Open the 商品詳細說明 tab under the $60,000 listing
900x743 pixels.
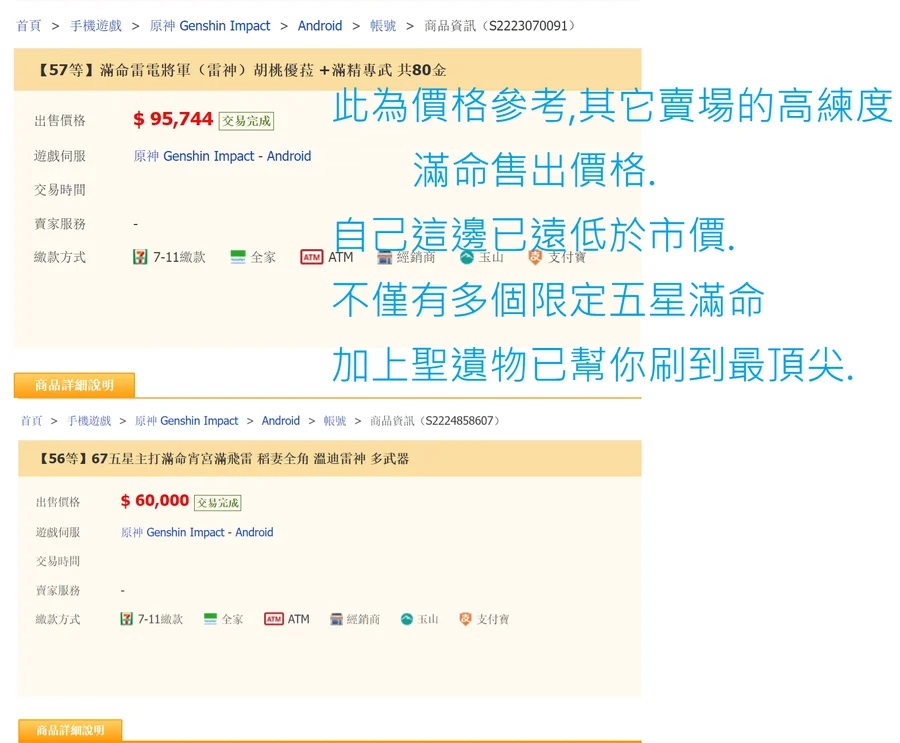[x=69, y=730]
